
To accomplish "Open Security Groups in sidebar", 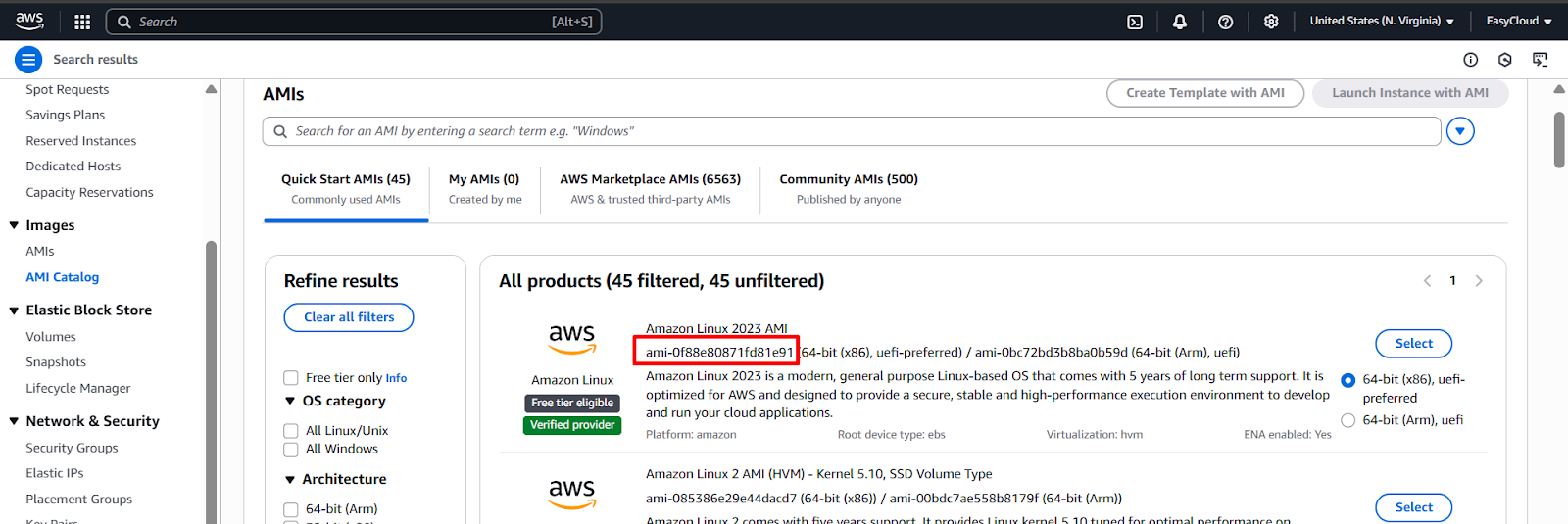I will tap(72, 448).
